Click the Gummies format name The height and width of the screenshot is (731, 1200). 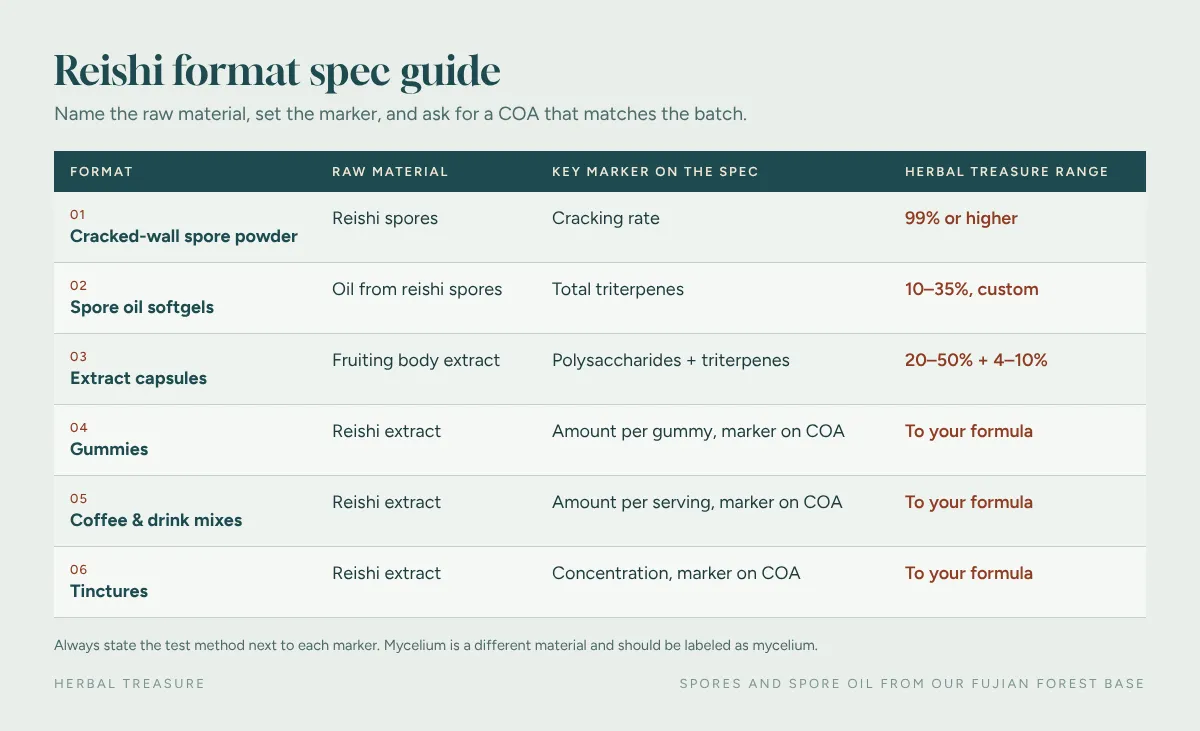pos(109,450)
